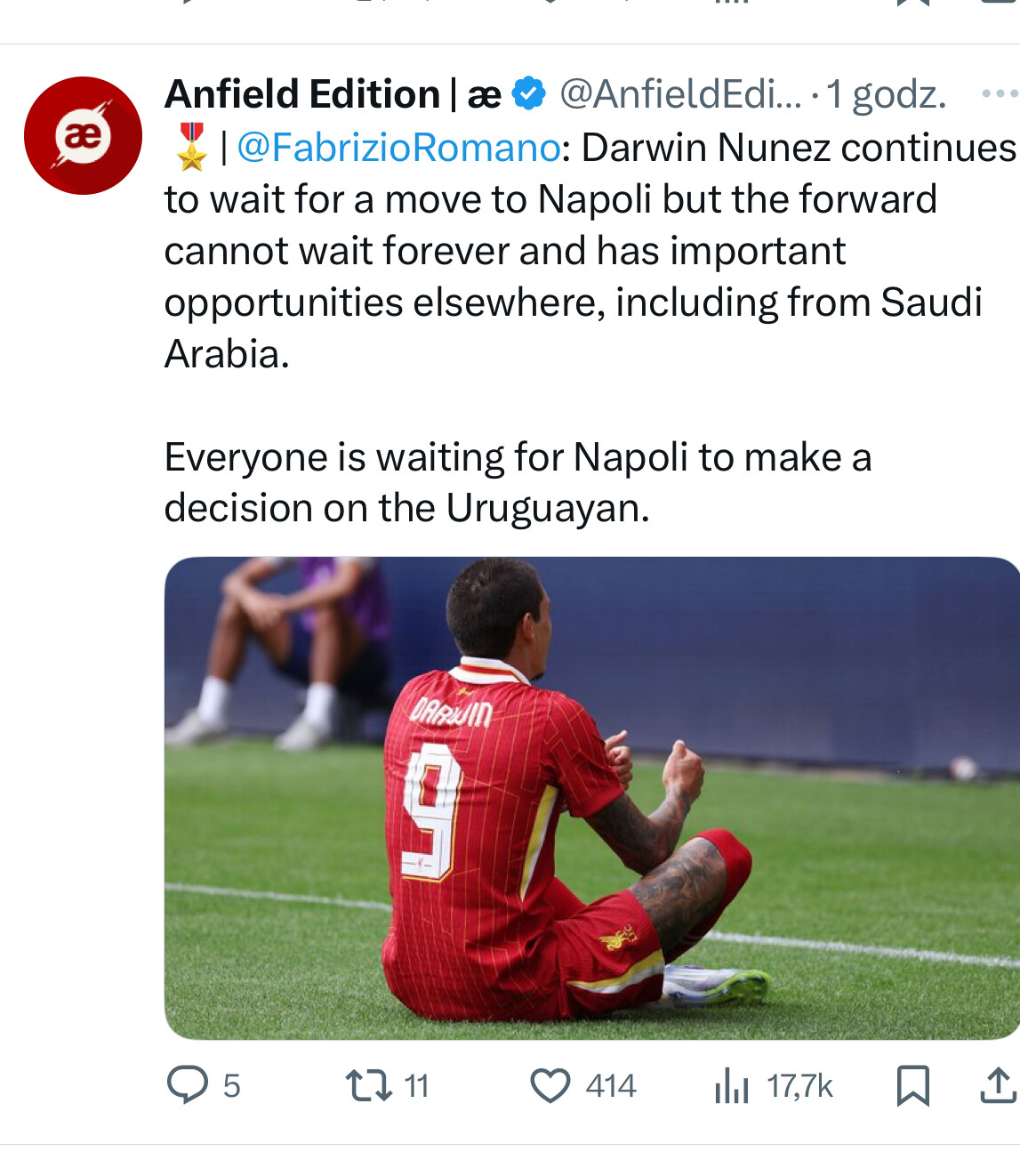Viewport: 1020px width, 1176px height.
Task: Open the three-dot more options menu
Action: [1000, 93]
